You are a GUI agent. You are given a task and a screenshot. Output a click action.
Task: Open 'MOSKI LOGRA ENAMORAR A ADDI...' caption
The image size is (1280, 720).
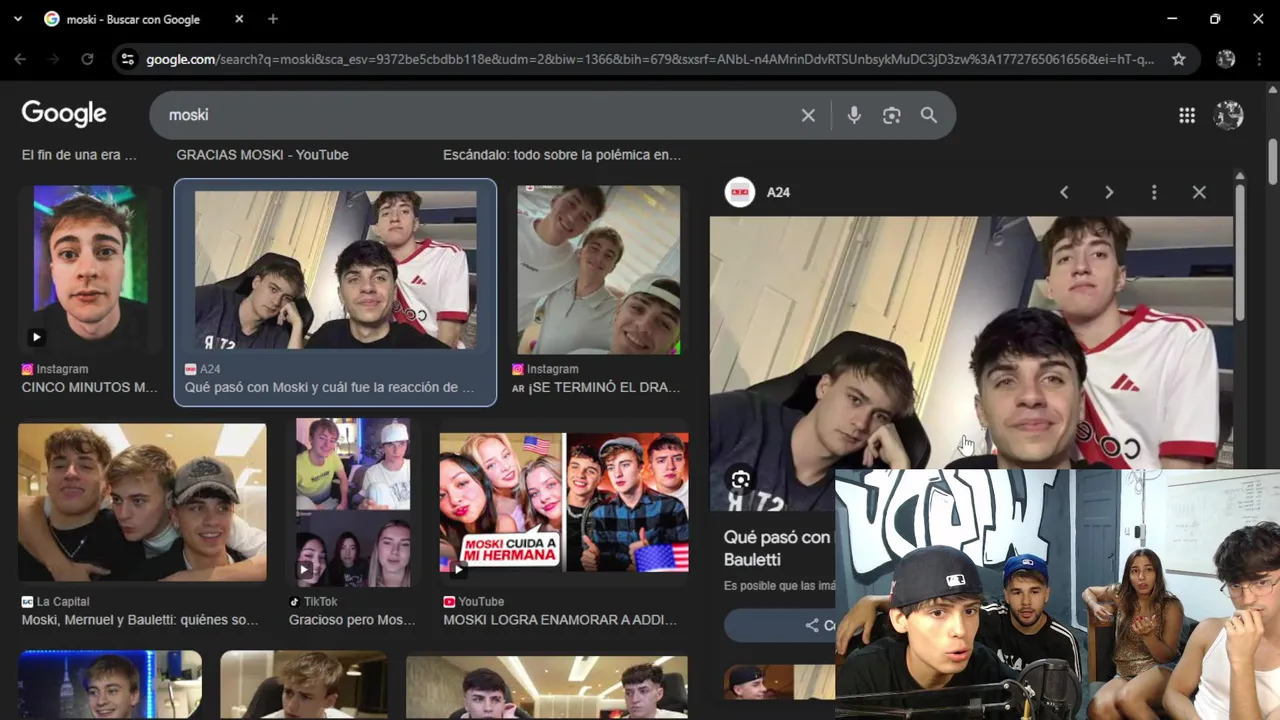click(560, 620)
